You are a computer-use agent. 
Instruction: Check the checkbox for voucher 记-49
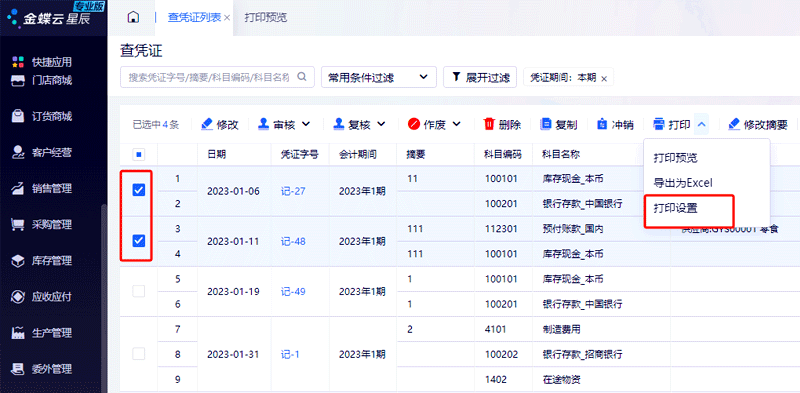coord(138,291)
